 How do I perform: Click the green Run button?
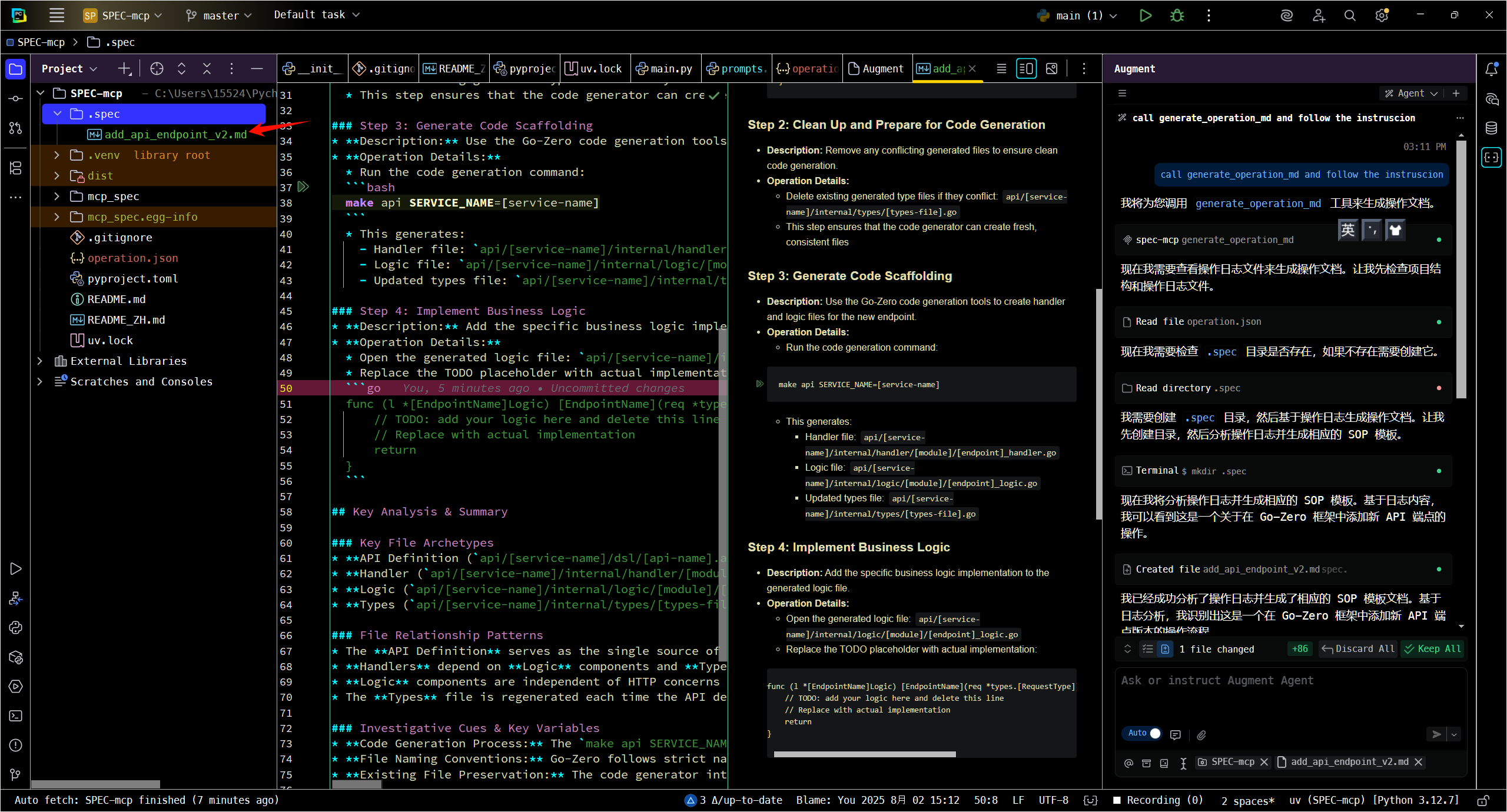[x=1145, y=15]
